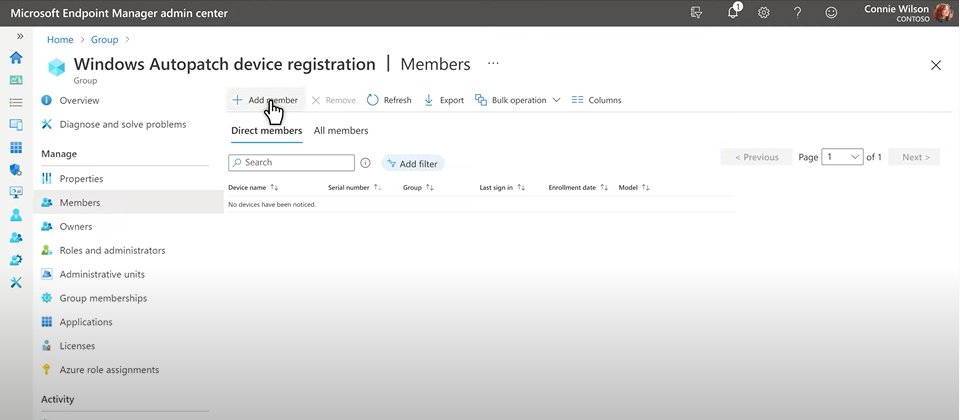Open Devices icon in left rail
Viewport: 960px width, 420px height.
pos(16,125)
